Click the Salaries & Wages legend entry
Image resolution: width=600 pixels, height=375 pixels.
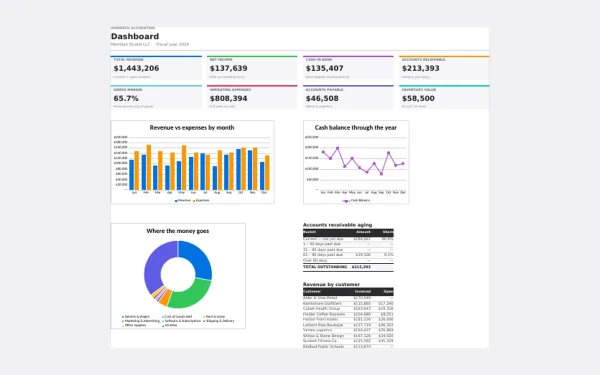tap(136, 317)
